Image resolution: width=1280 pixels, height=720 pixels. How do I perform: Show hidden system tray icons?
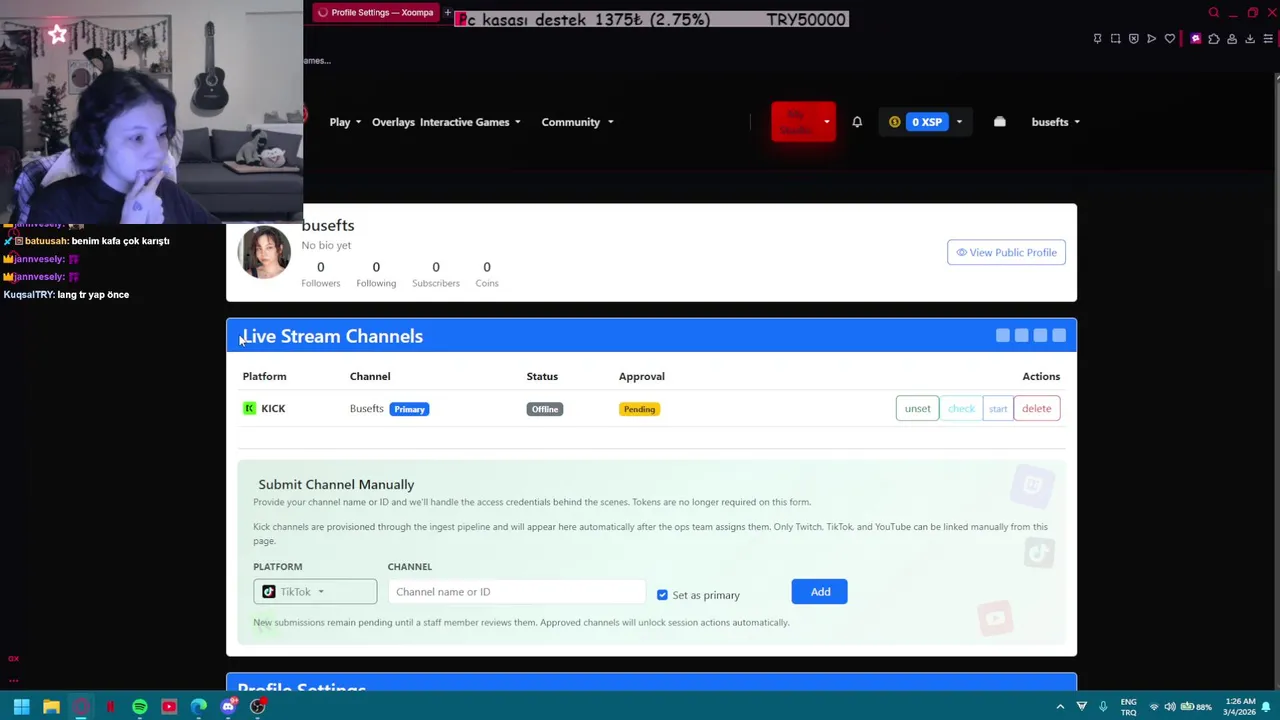click(1060, 707)
